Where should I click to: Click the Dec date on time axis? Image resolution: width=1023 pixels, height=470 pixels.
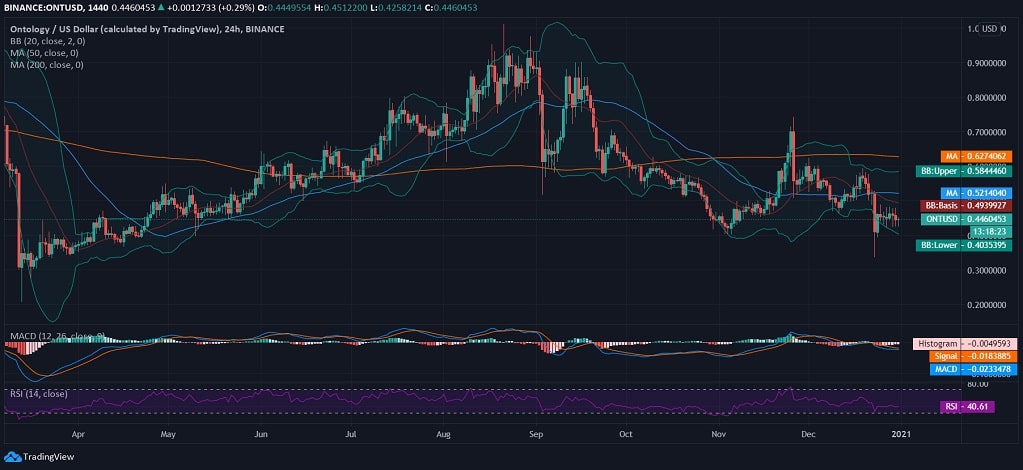coord(808,433)
